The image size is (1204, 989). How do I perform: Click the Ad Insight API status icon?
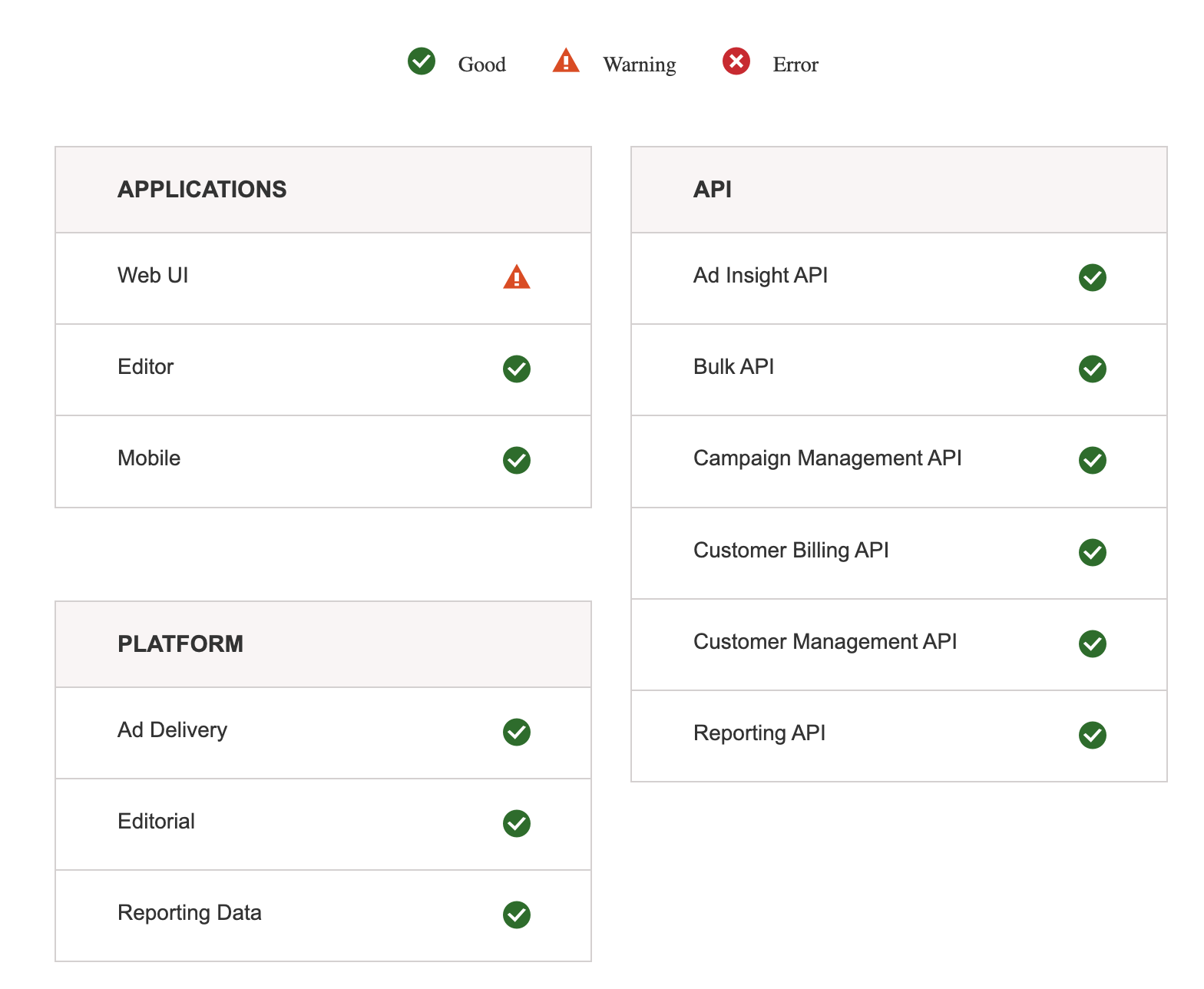[x=1092, y=277]
